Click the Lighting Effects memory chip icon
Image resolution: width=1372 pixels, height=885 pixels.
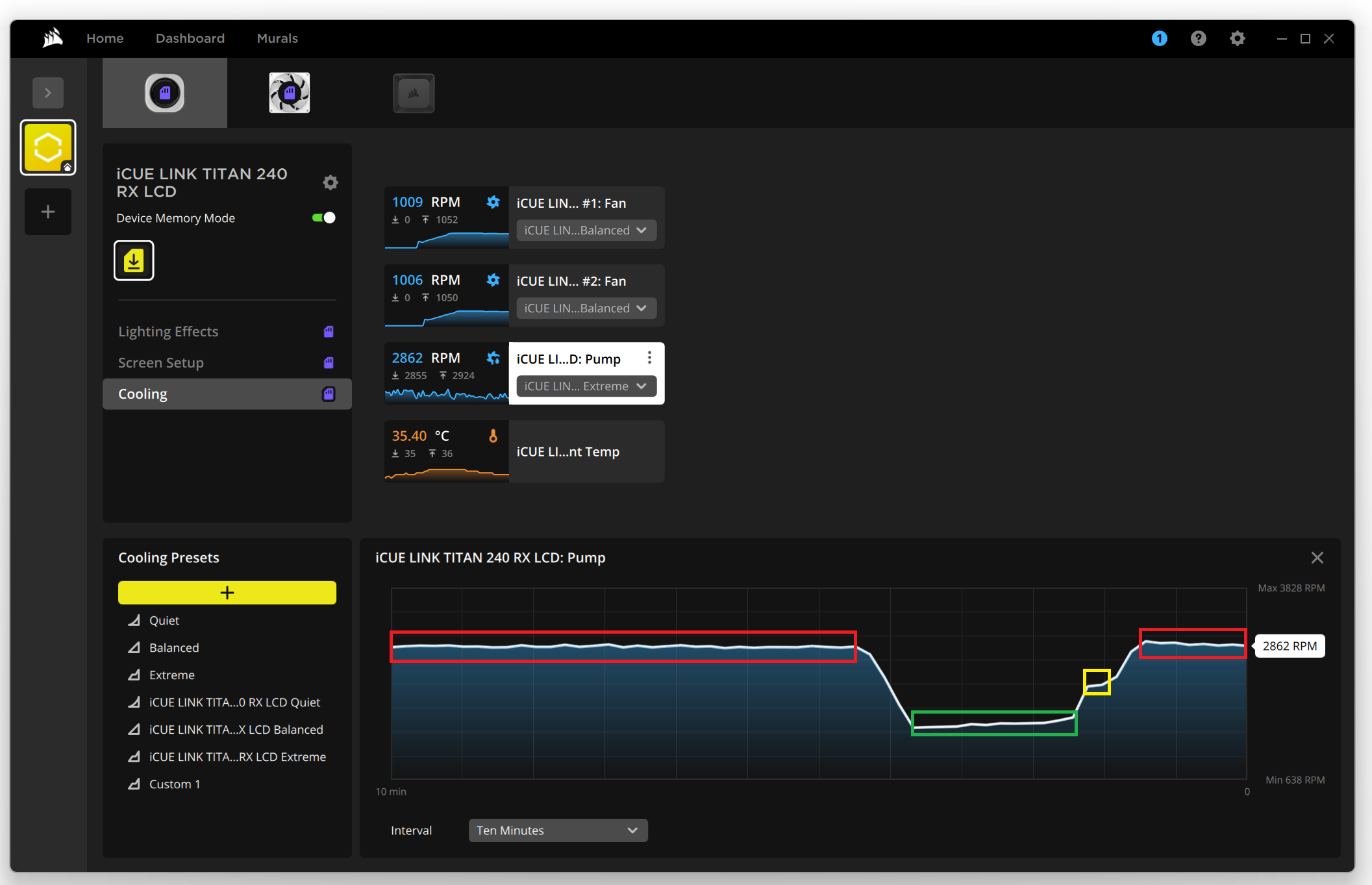click(x=329, y=331)
